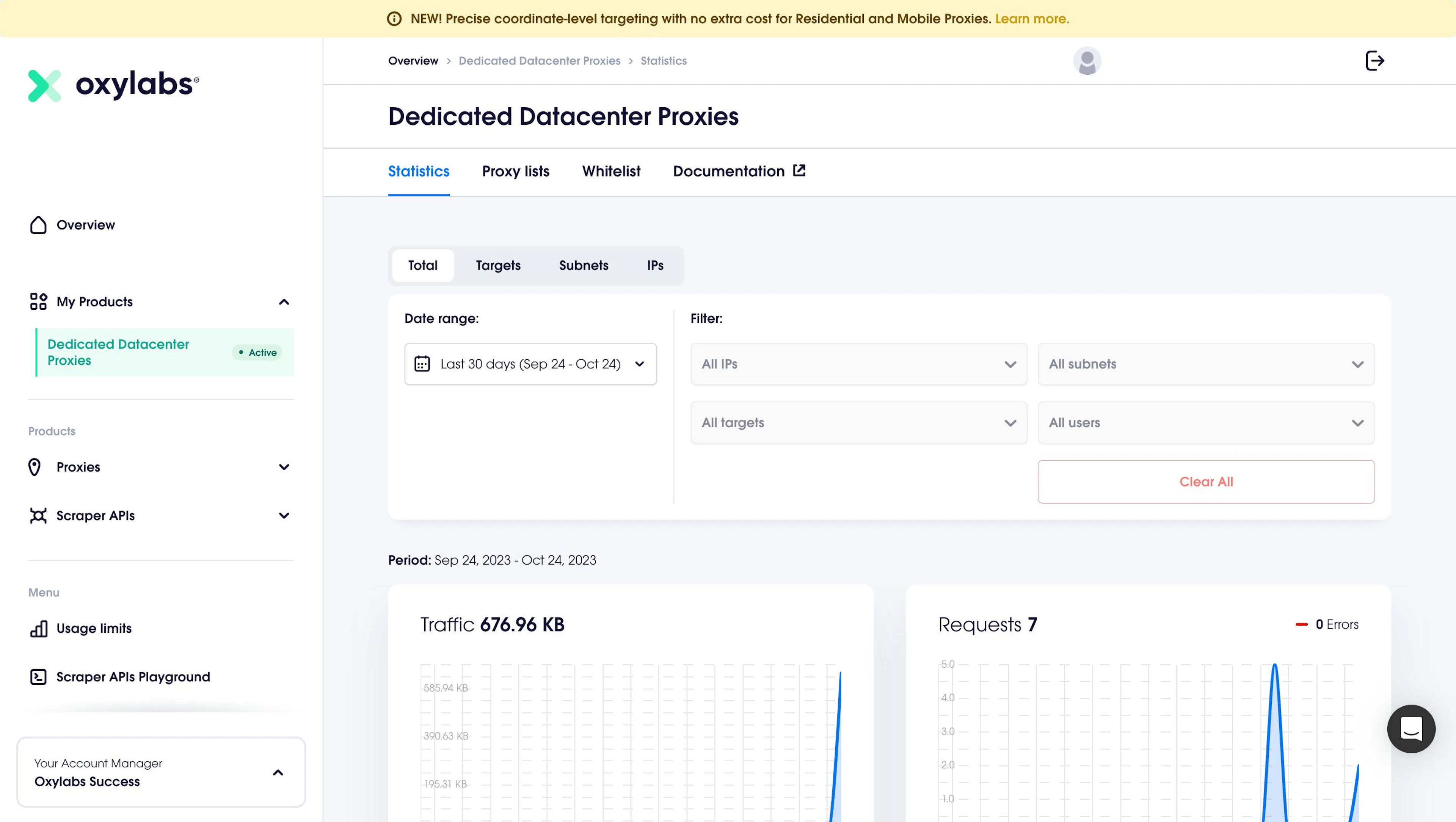Open Usage limits from the menu

[94, 629]
